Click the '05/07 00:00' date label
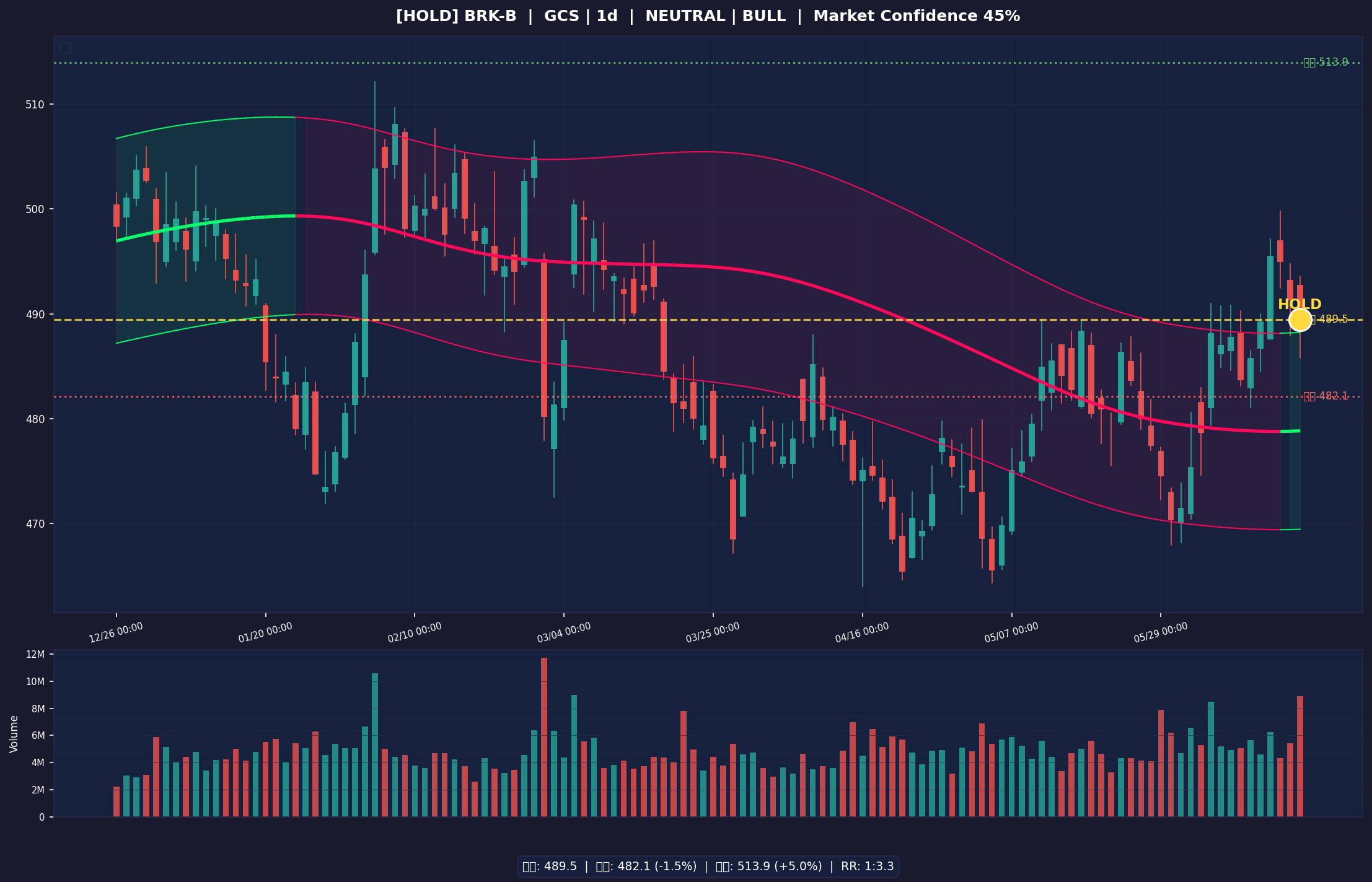1372x882 pixels. point(1011,633)
